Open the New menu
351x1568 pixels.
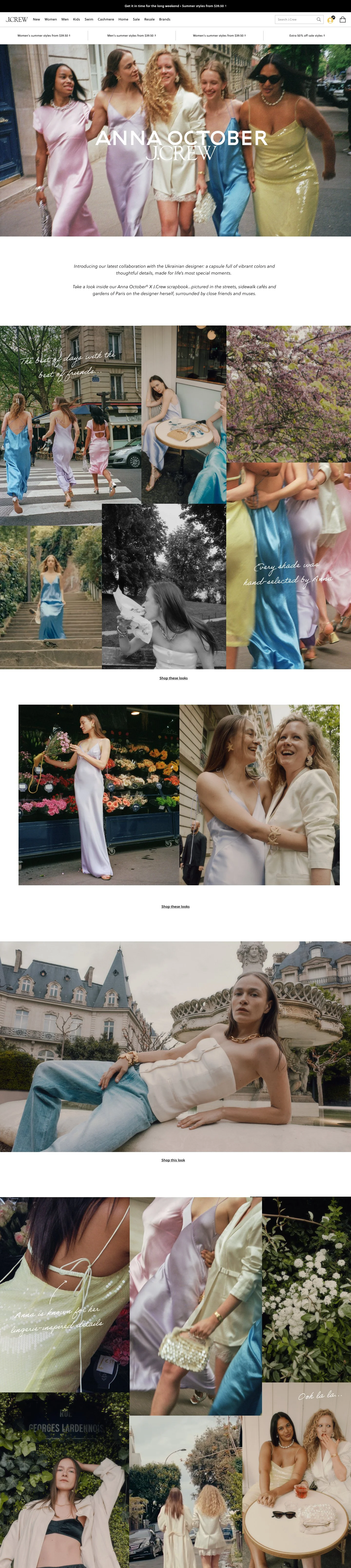click(37, 20)
